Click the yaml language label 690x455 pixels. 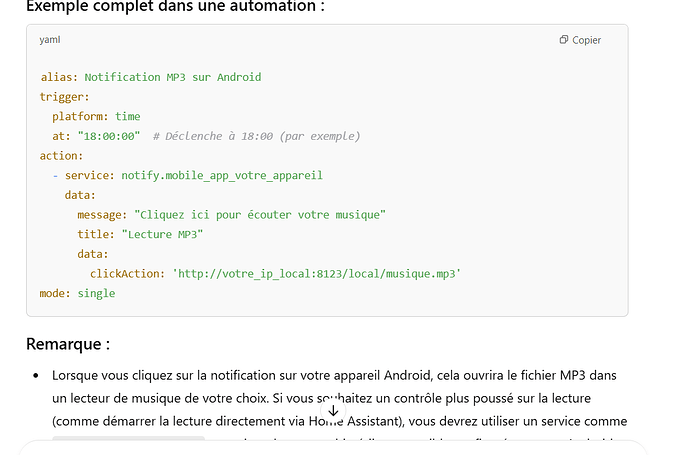coord(50,40)
